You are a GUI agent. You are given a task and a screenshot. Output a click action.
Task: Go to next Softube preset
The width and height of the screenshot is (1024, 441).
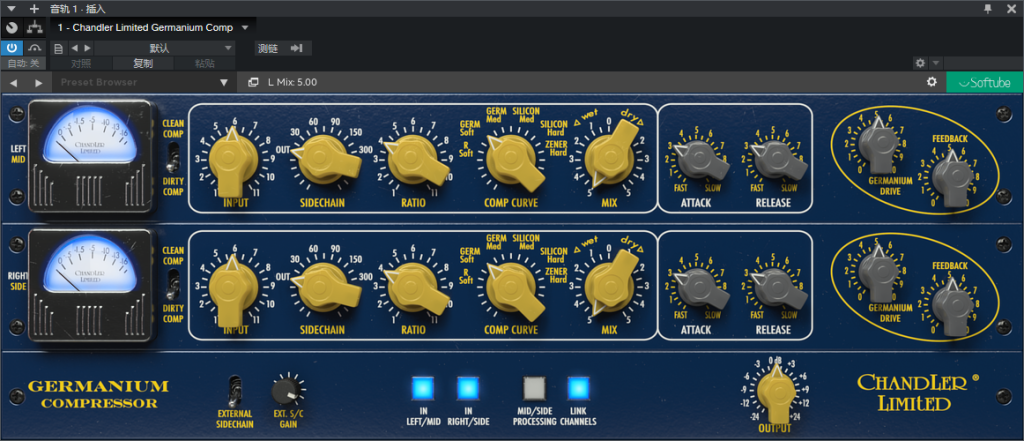click(x=39, y=83)
